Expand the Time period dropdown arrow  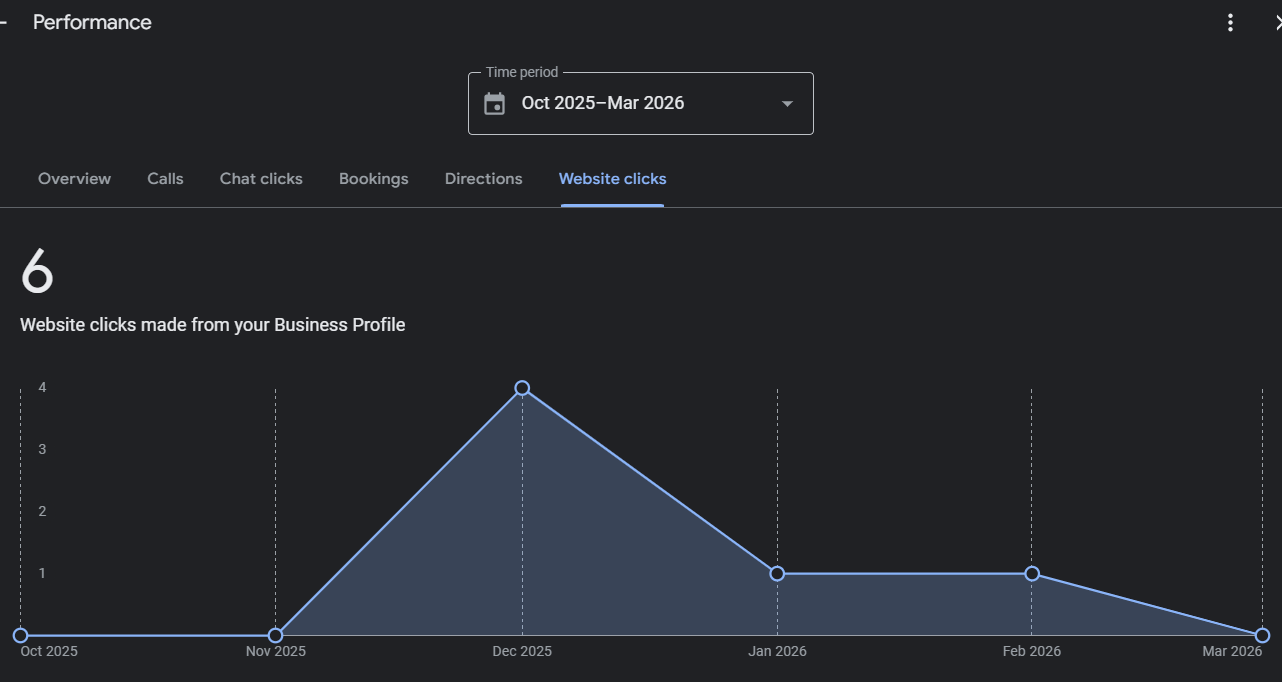[x=787, y=104]
